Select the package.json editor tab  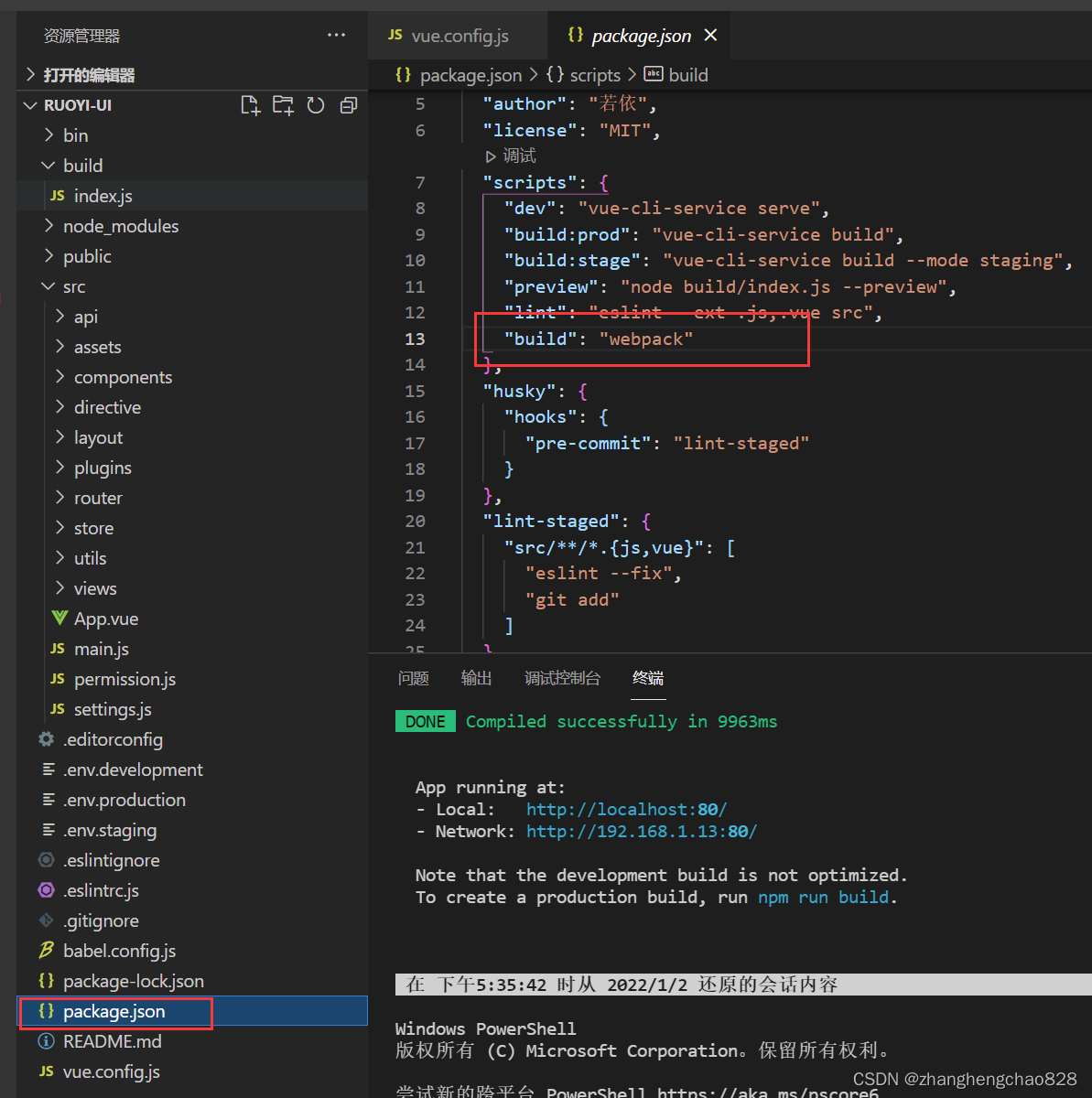pyautogui.click(x=641, y=36)
